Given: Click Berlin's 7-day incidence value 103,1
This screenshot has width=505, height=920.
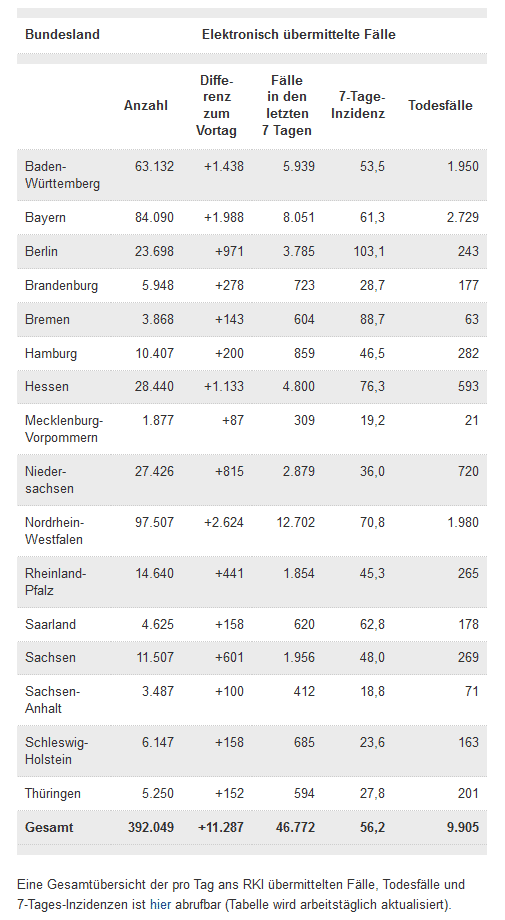Looking at the screenshot, I should (x=370, y=251).
